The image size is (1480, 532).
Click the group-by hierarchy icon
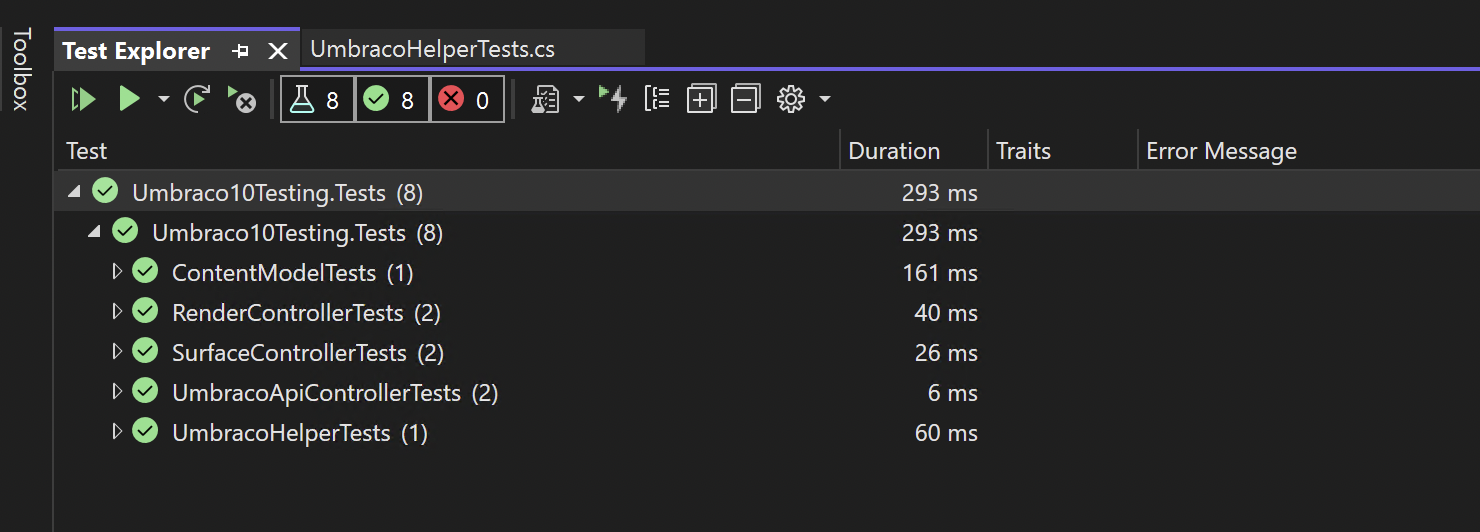[x=657, y=99]
